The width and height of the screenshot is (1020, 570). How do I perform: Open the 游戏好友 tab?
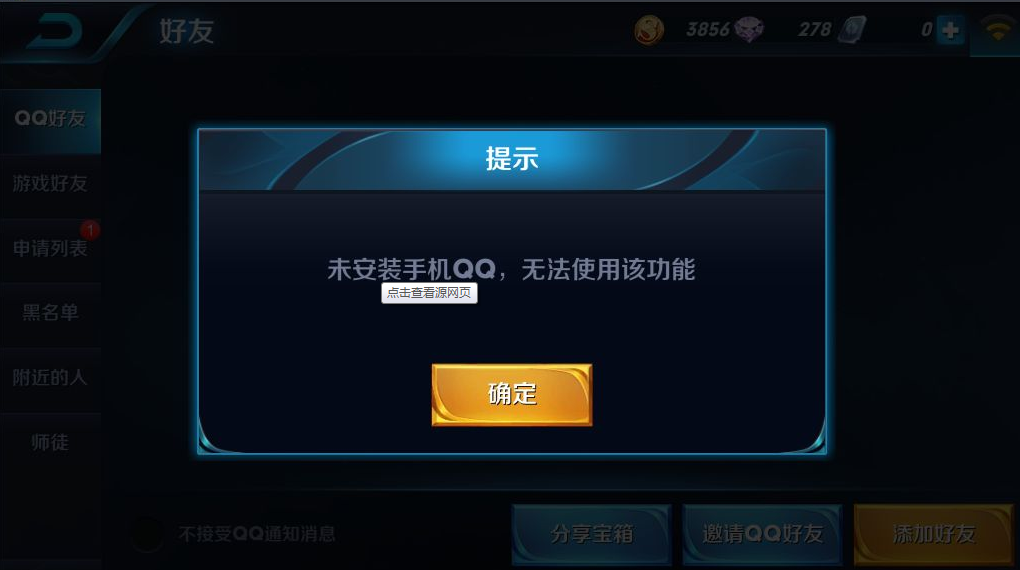(51, 185)
